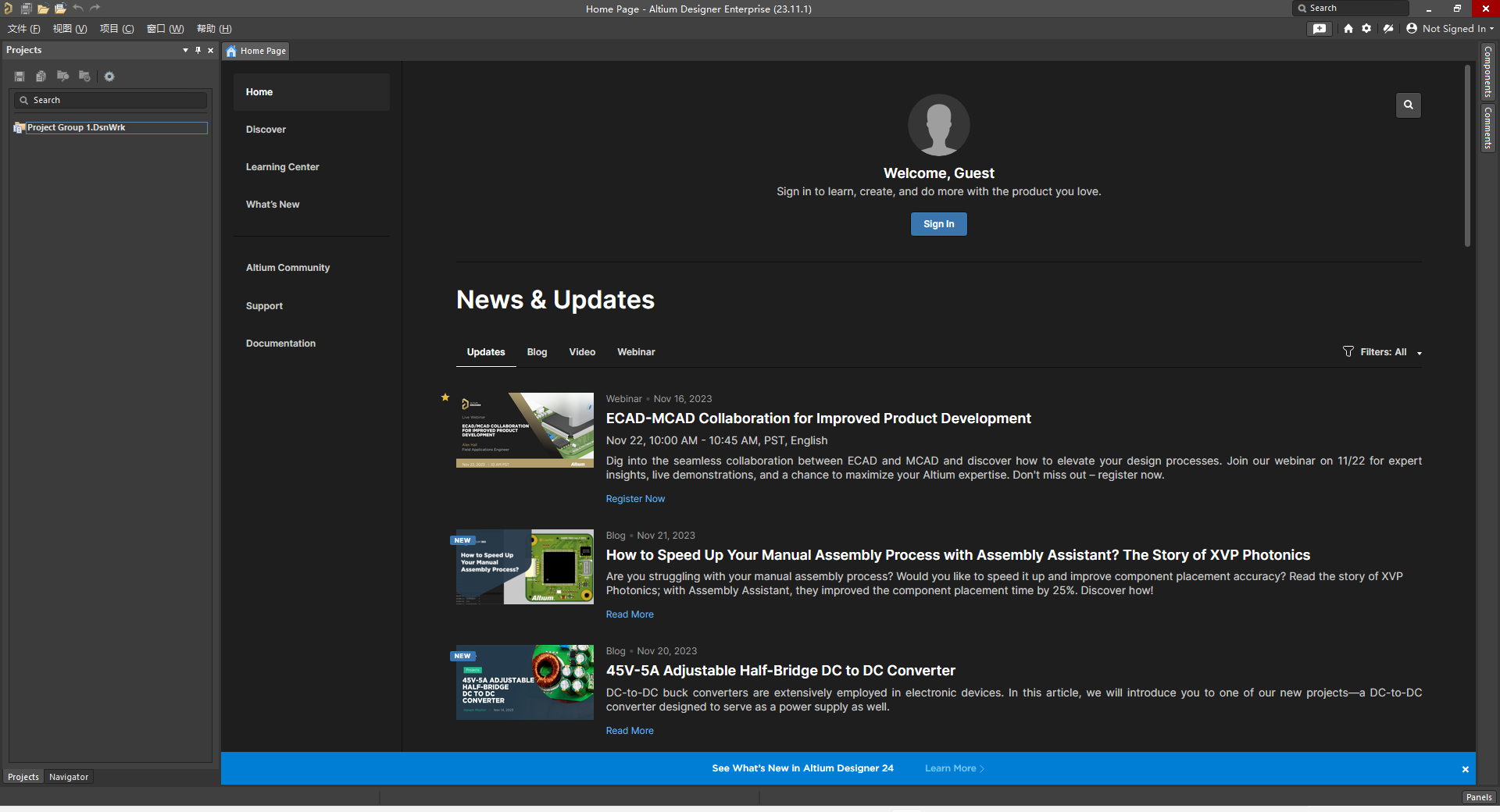Viewport: 1500px width, 812px height.
Task: Click the Altium logo icon in the title bar
Action: pos(8,9)
